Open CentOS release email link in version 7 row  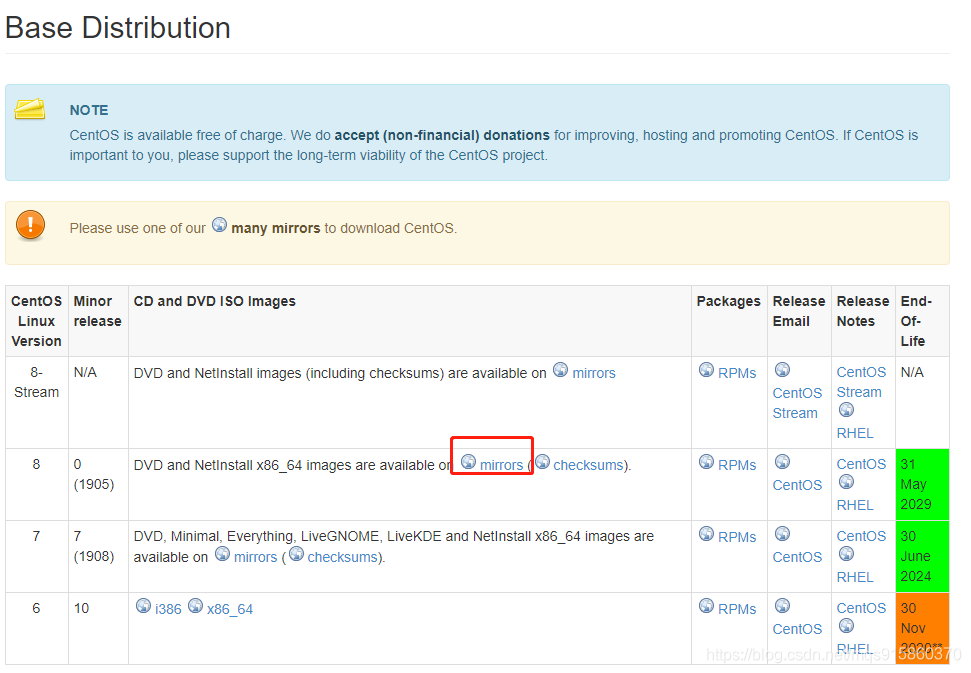click(797, 557)
